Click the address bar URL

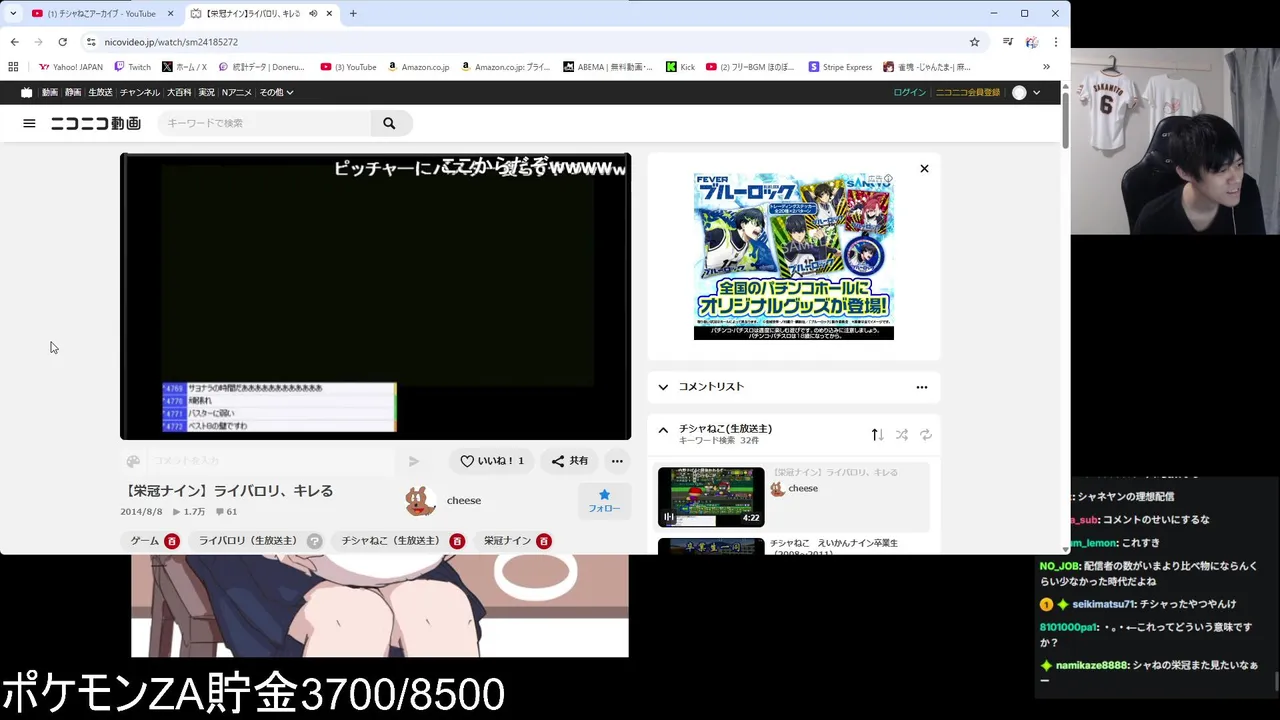click(x=171, y=42)
